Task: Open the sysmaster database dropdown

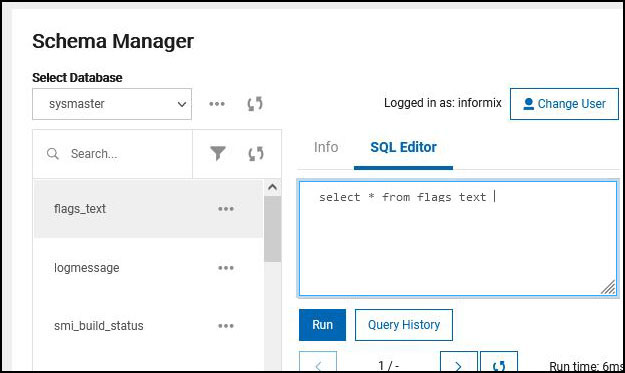Action: pyautogui.click(x=112, y=104)
